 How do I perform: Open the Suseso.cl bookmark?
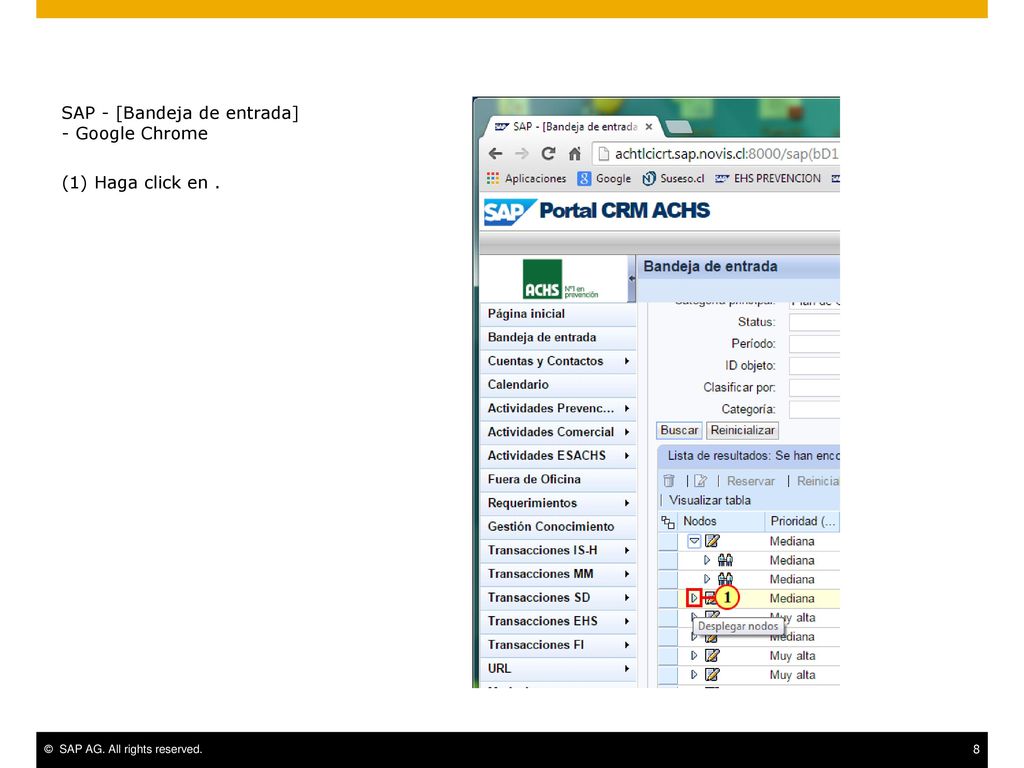click(673, 178)
